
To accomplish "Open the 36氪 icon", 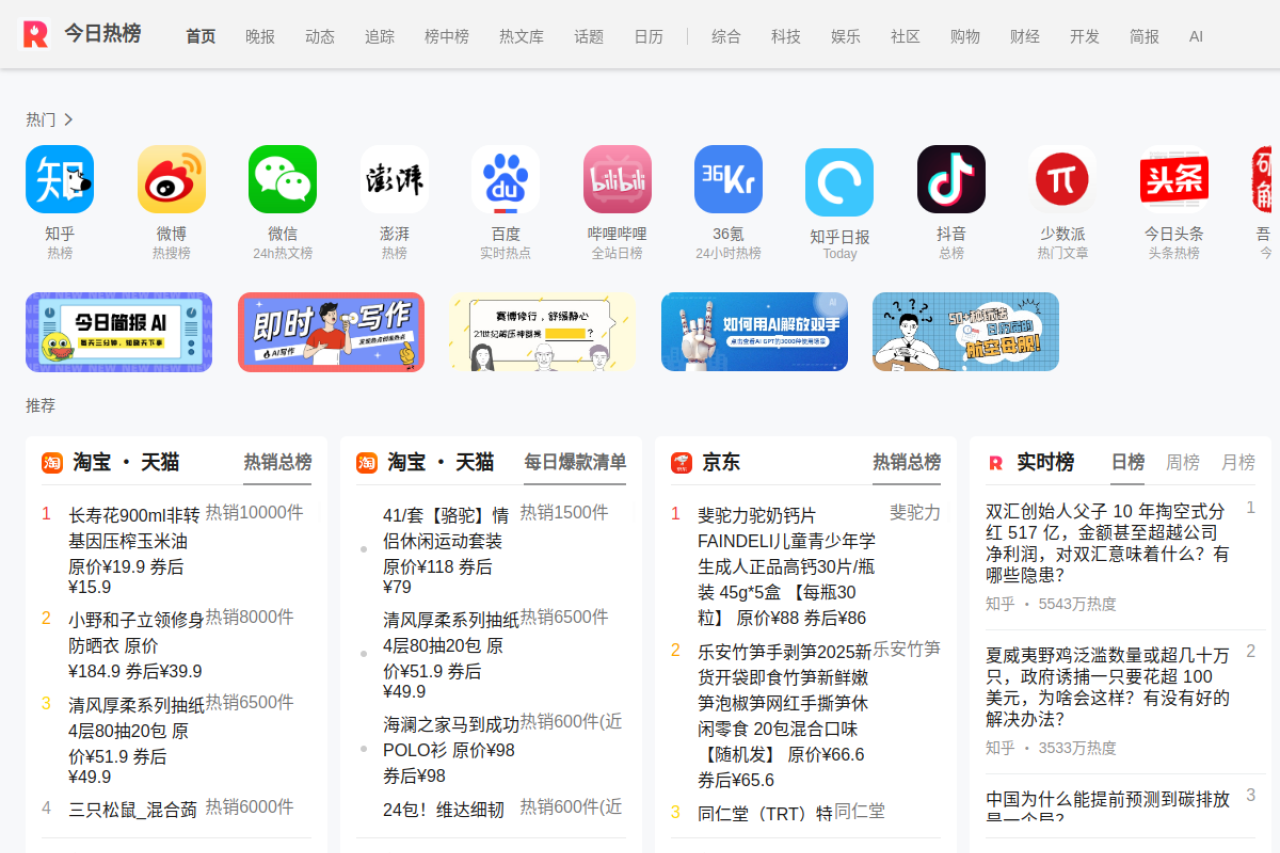I will coord(729,179).
